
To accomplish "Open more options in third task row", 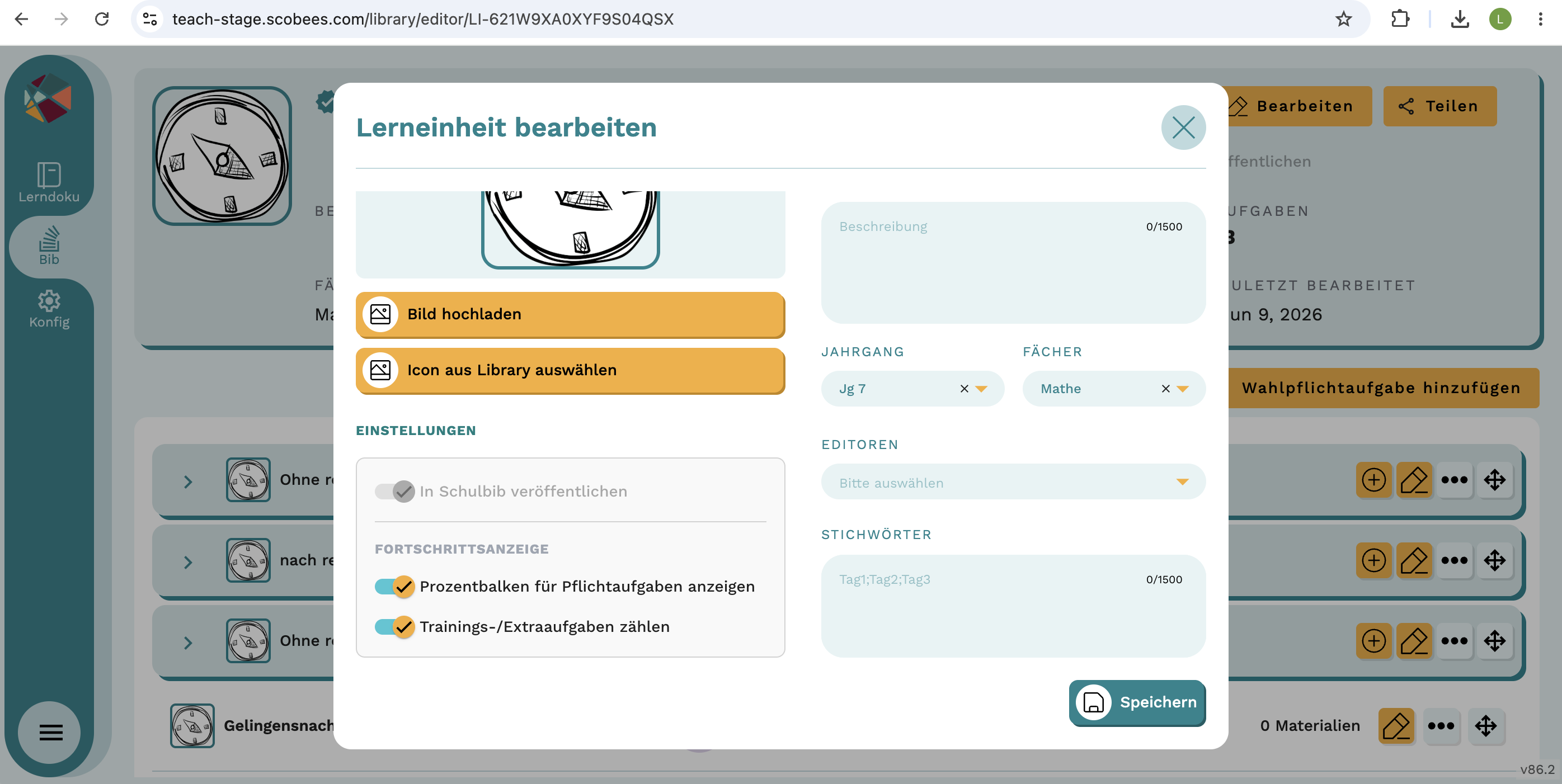I will click(1454, 641).
